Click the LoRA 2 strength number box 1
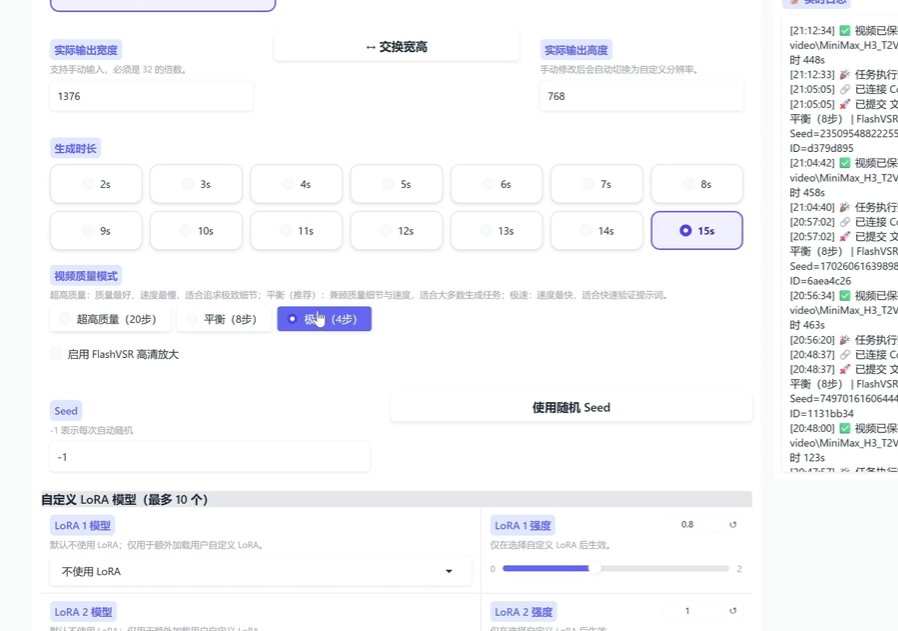Screen dimensions: 898x631 point(692,611)
